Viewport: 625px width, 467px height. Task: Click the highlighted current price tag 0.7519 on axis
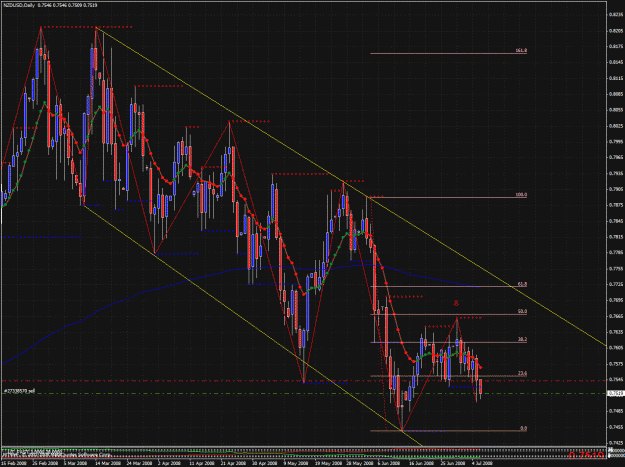[615, 393]
